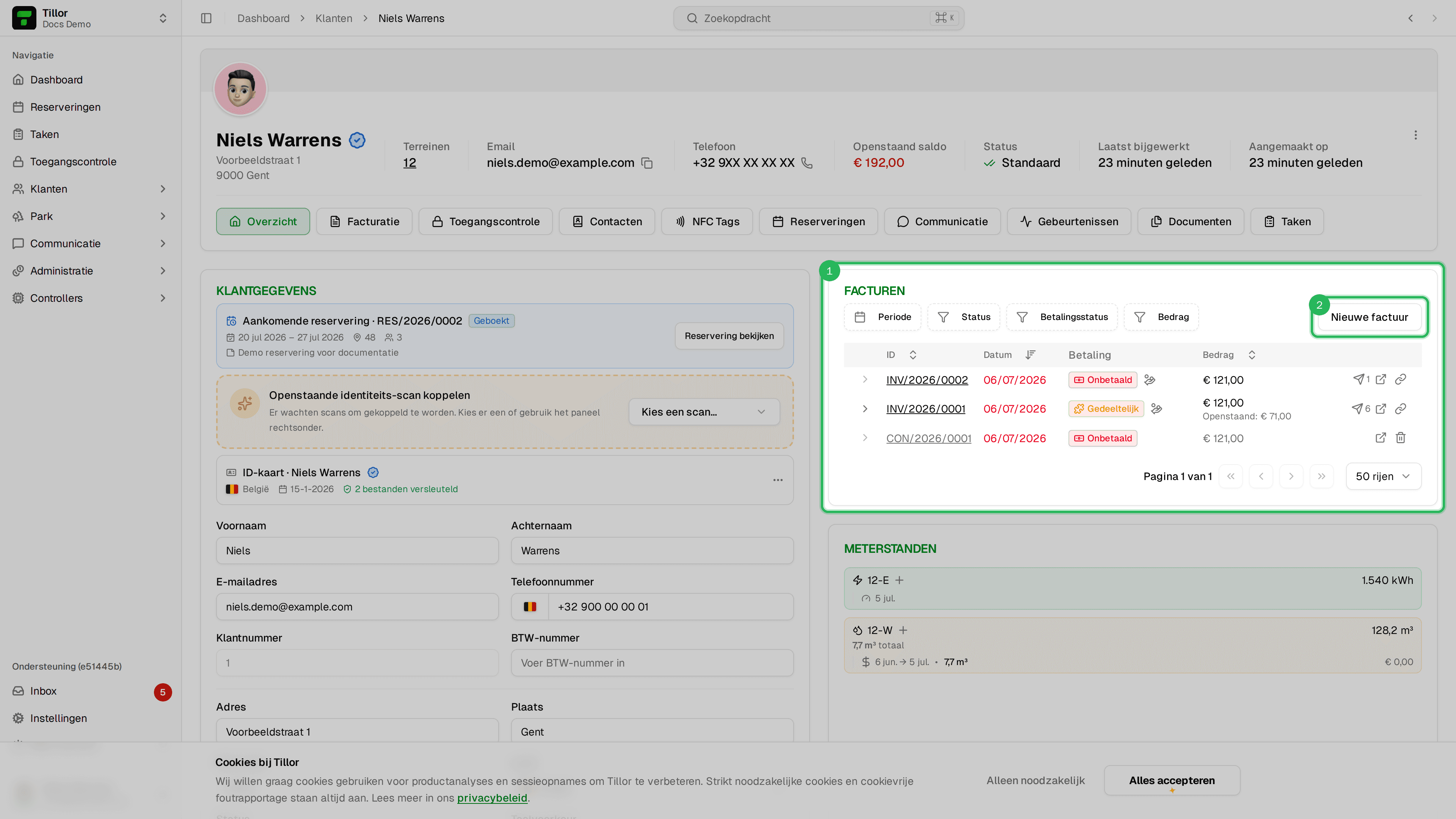1456x819 pixels.
Task: Switch to the Toegangscontrole tab
Action: (485, 221)
